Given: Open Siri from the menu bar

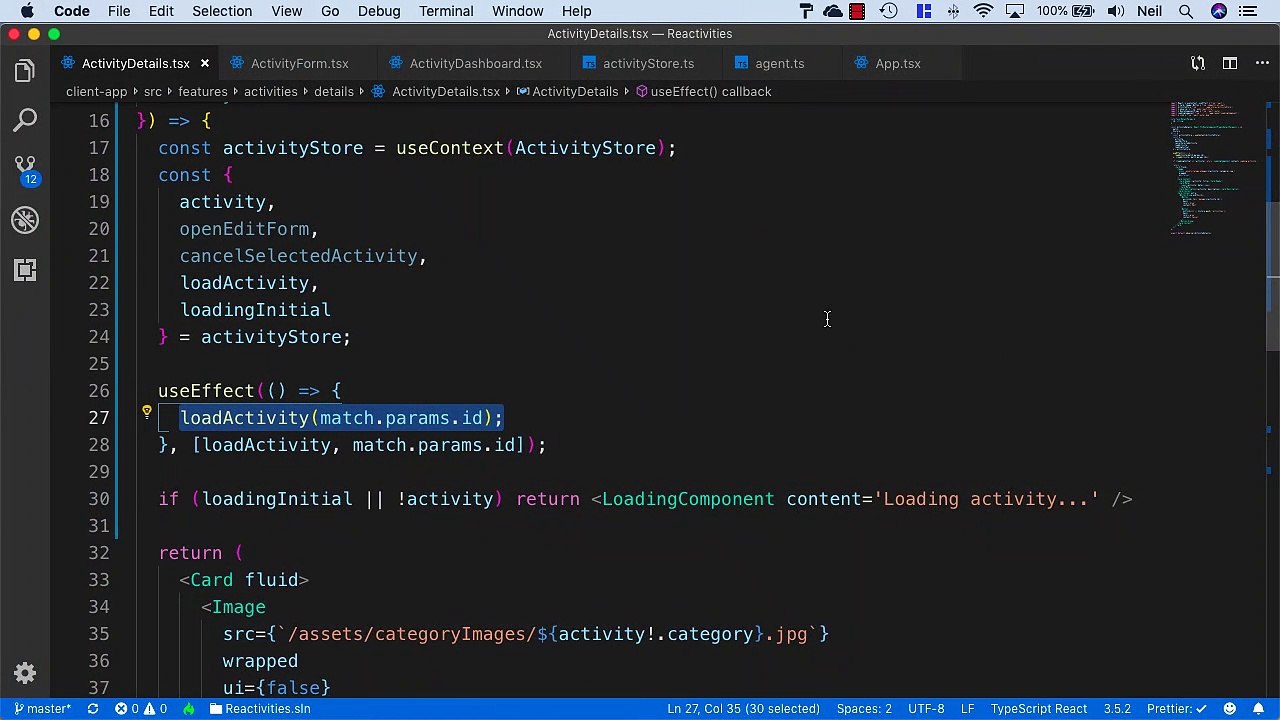Looking at the screenshot, I should [x=1218, y=11].
